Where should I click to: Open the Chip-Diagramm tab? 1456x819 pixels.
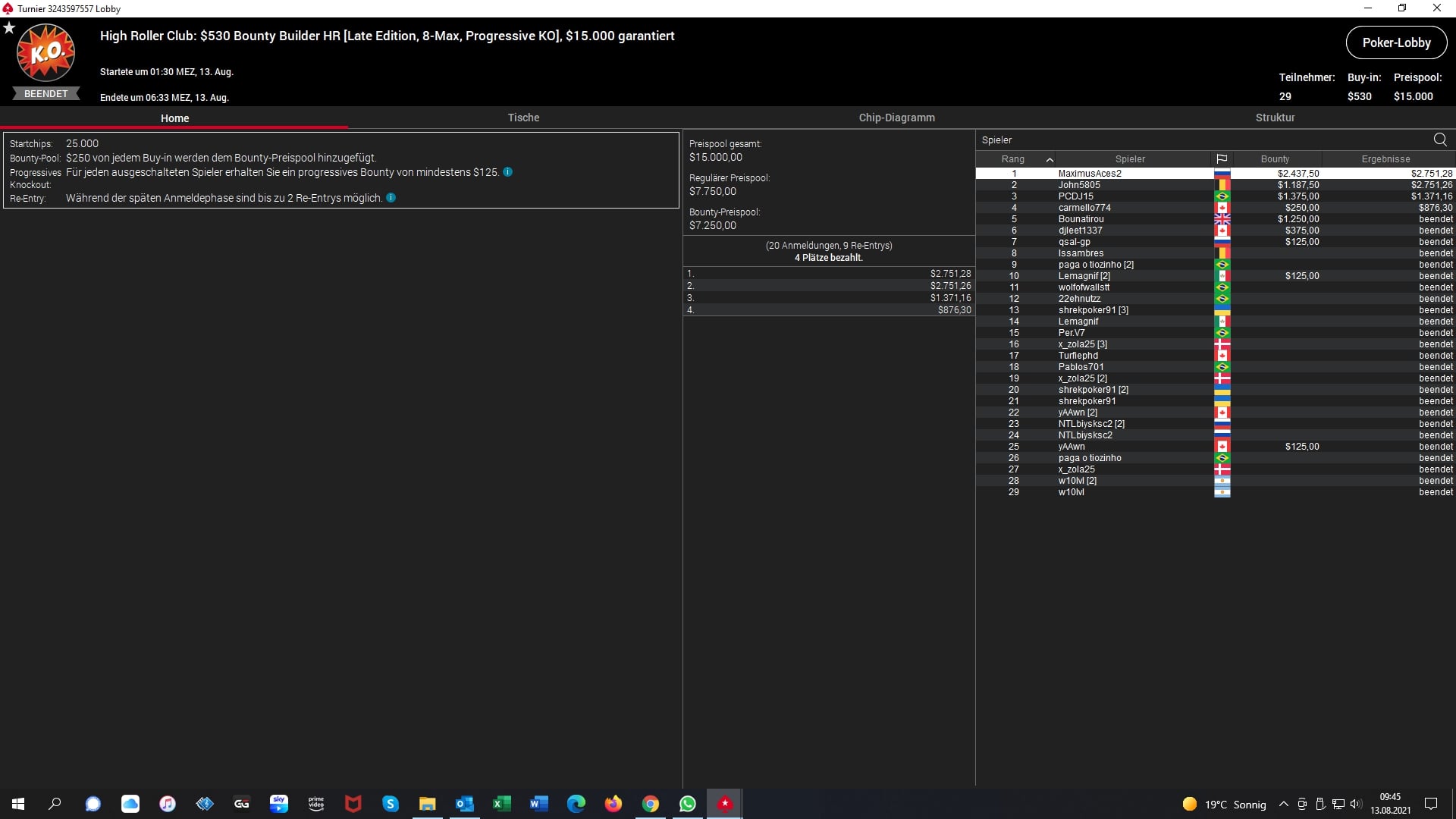(x=896, y=118)
